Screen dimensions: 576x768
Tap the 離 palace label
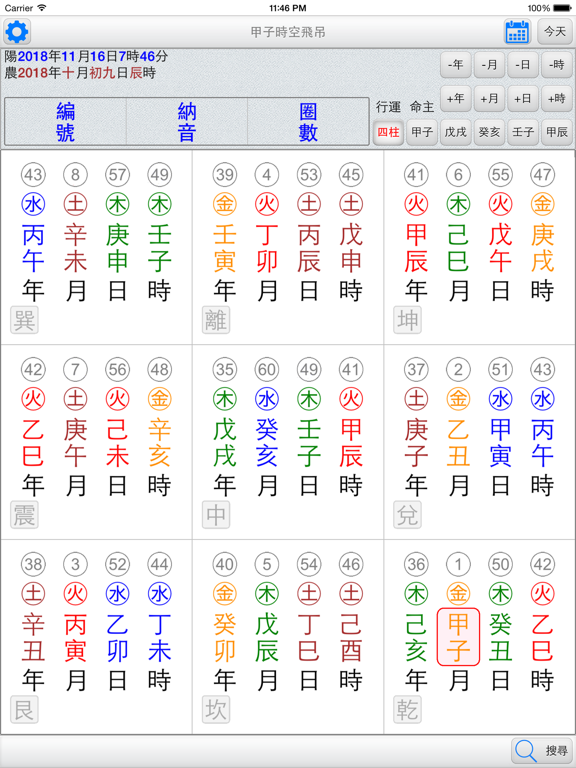point(216,320)
